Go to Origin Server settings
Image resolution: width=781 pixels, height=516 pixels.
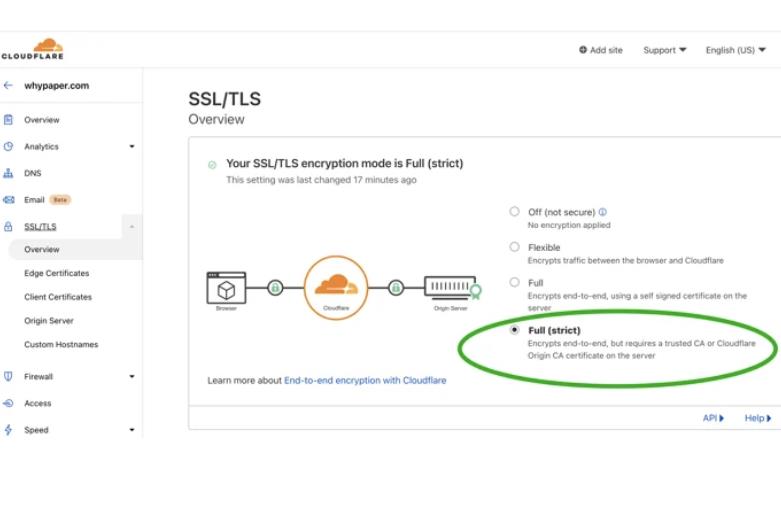(x=49, y=321)
